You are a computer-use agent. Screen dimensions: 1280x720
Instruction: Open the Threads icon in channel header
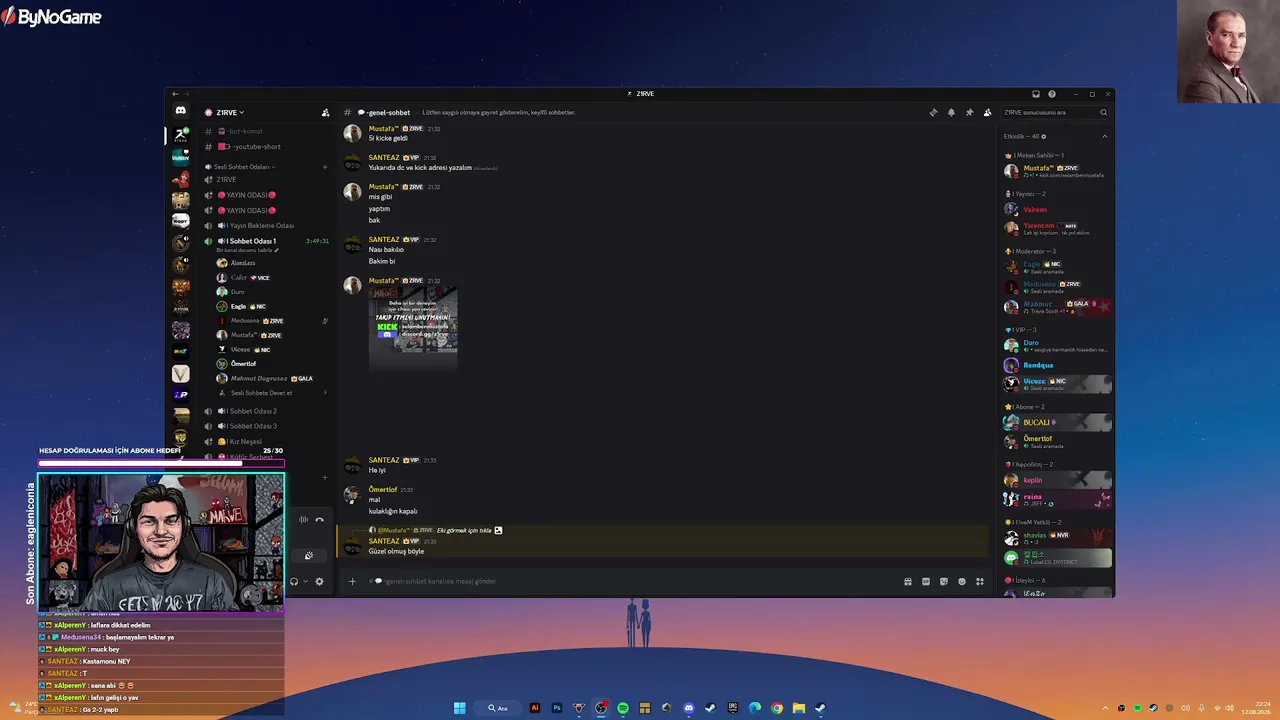pyautogui.click(x=933, y=113)
